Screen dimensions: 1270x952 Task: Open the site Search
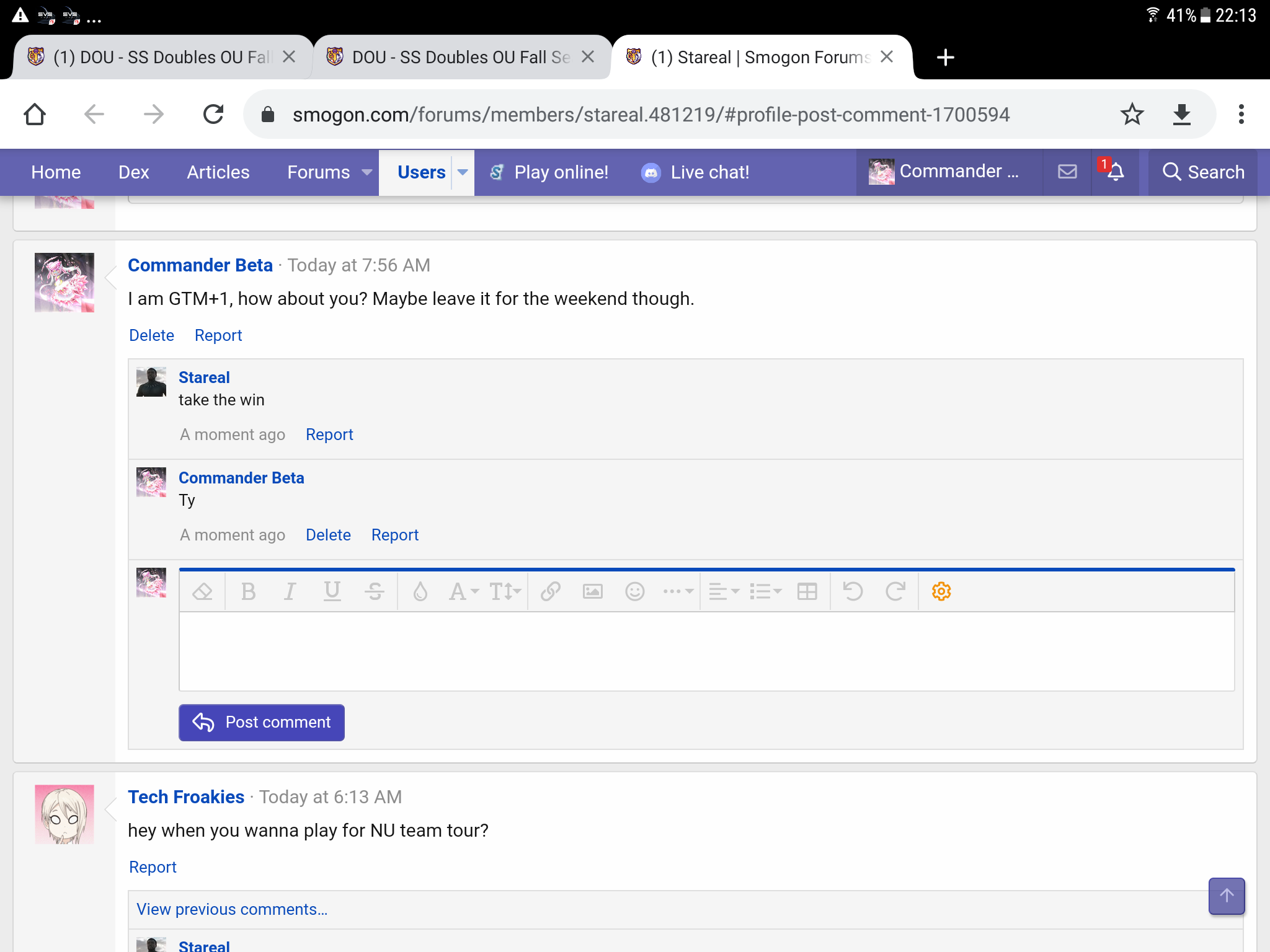(1203, 172)
